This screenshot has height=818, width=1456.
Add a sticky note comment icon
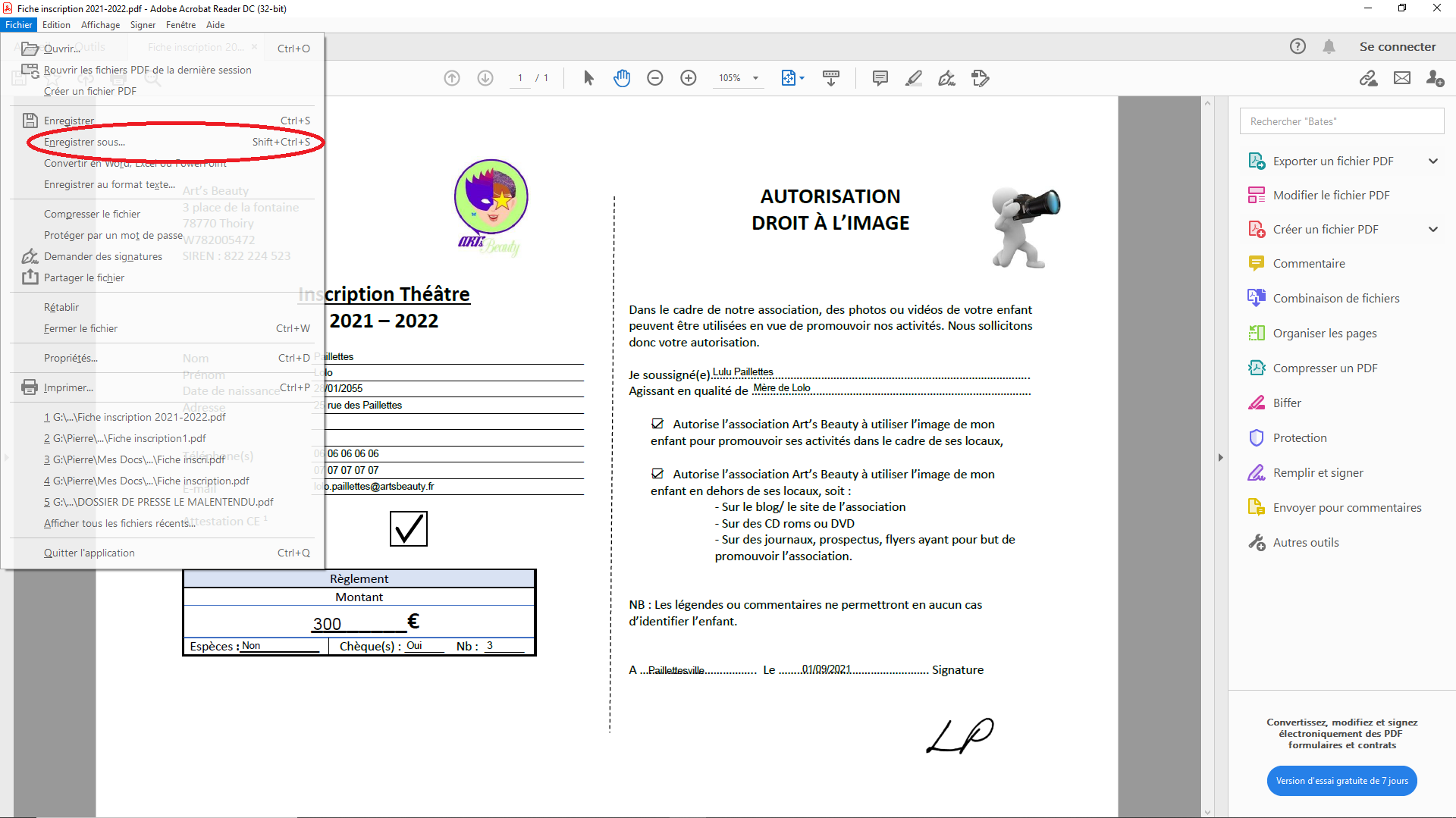(x=880, y=78)
